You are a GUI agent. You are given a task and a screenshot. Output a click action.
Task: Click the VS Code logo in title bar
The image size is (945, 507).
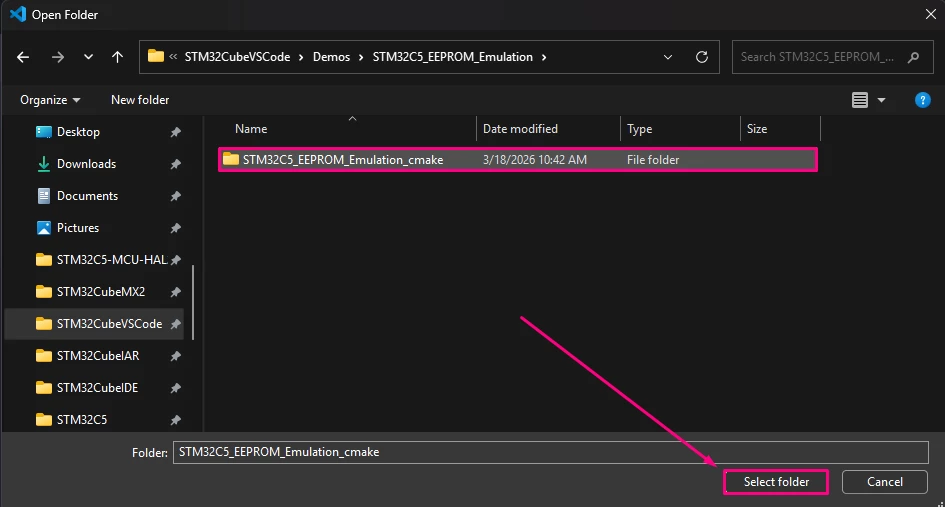(x=18, y=14)
